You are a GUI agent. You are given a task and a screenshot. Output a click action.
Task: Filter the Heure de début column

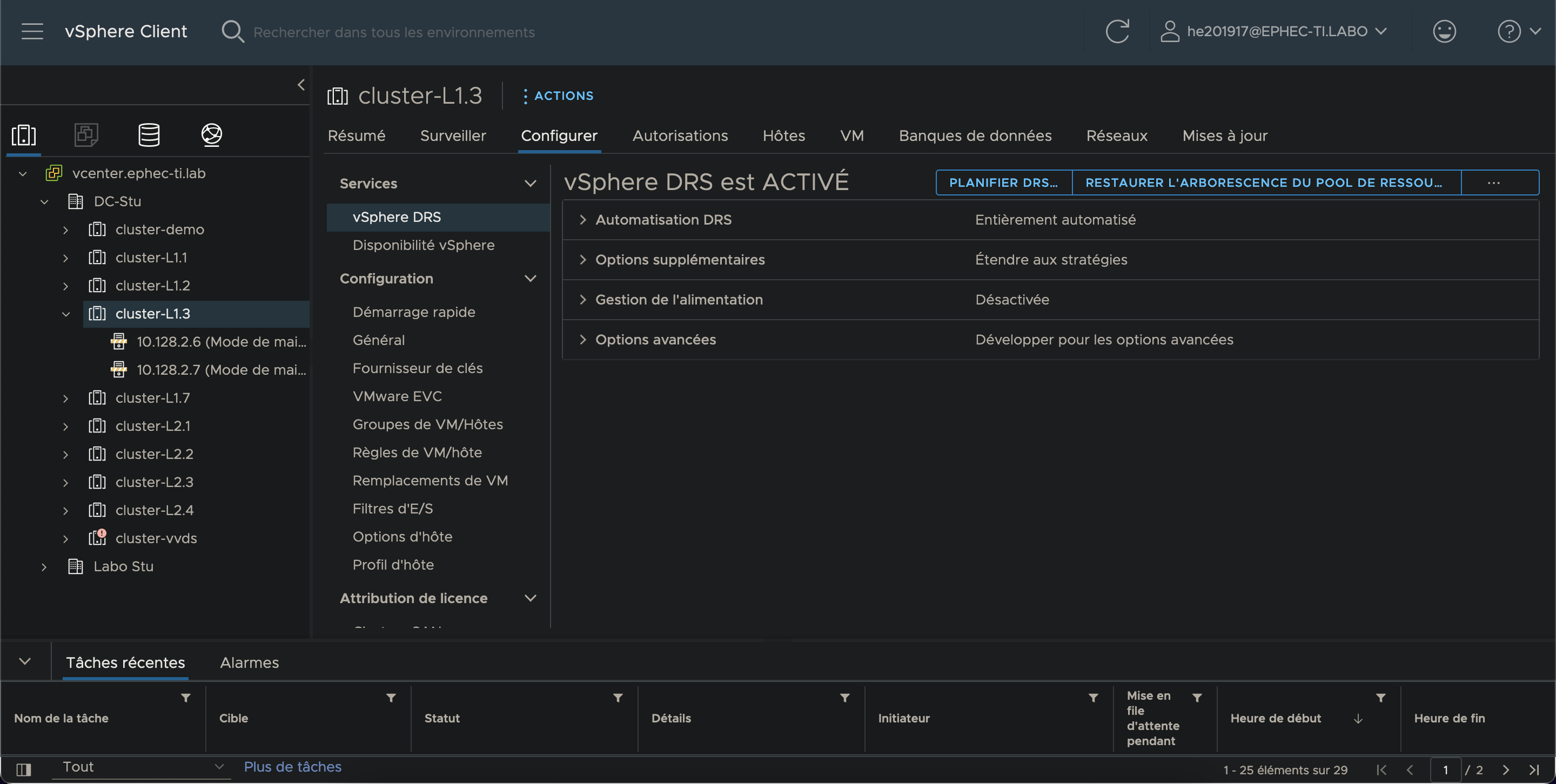1381,698
